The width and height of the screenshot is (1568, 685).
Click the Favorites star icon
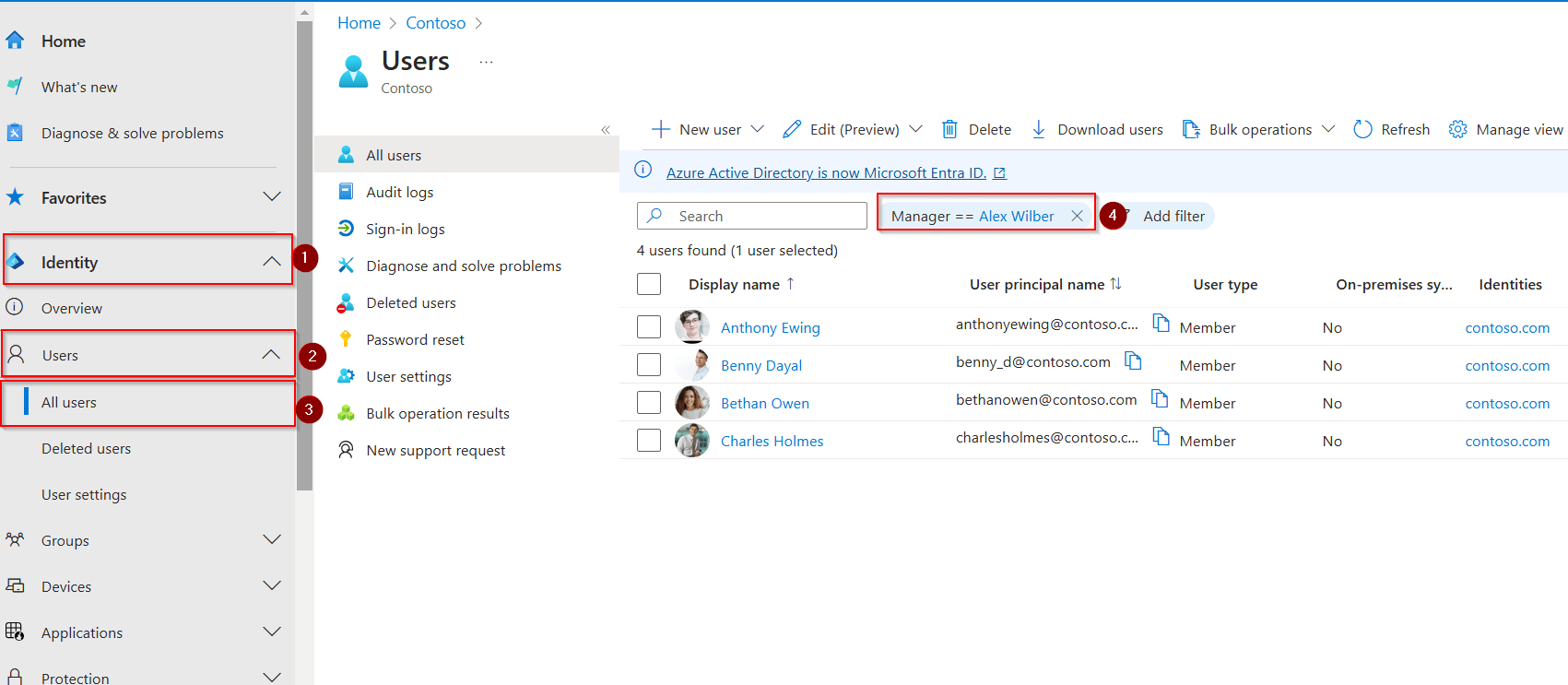click(15, 197)
